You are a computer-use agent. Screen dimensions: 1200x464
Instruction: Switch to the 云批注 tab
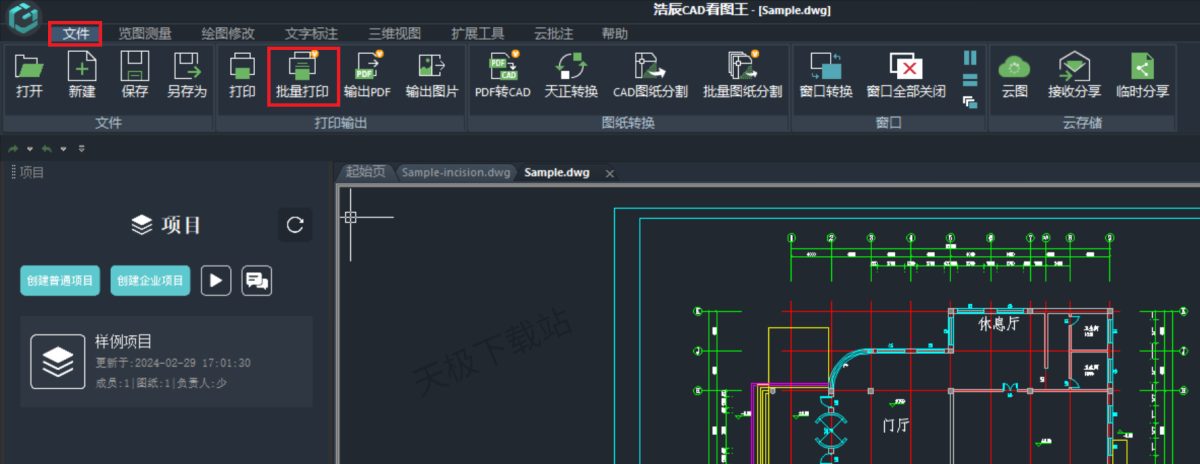tap(553, 33)
